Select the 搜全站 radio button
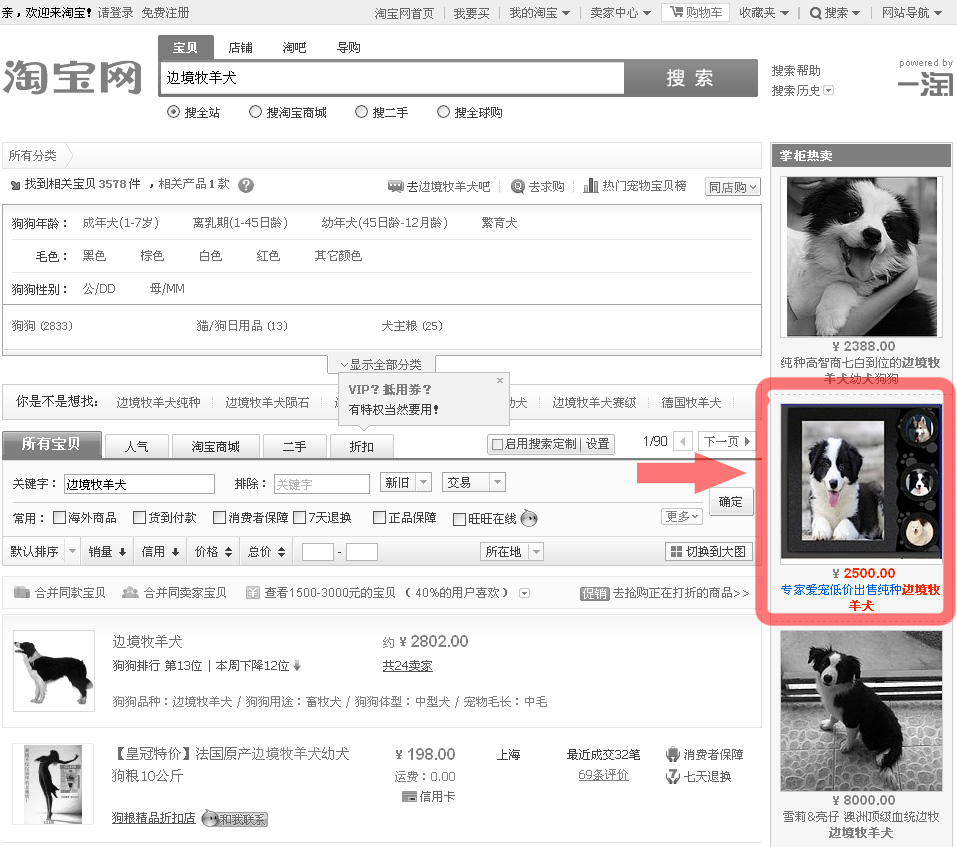The height and width of the screenshot is (847, 957). (x=173, y=112)
